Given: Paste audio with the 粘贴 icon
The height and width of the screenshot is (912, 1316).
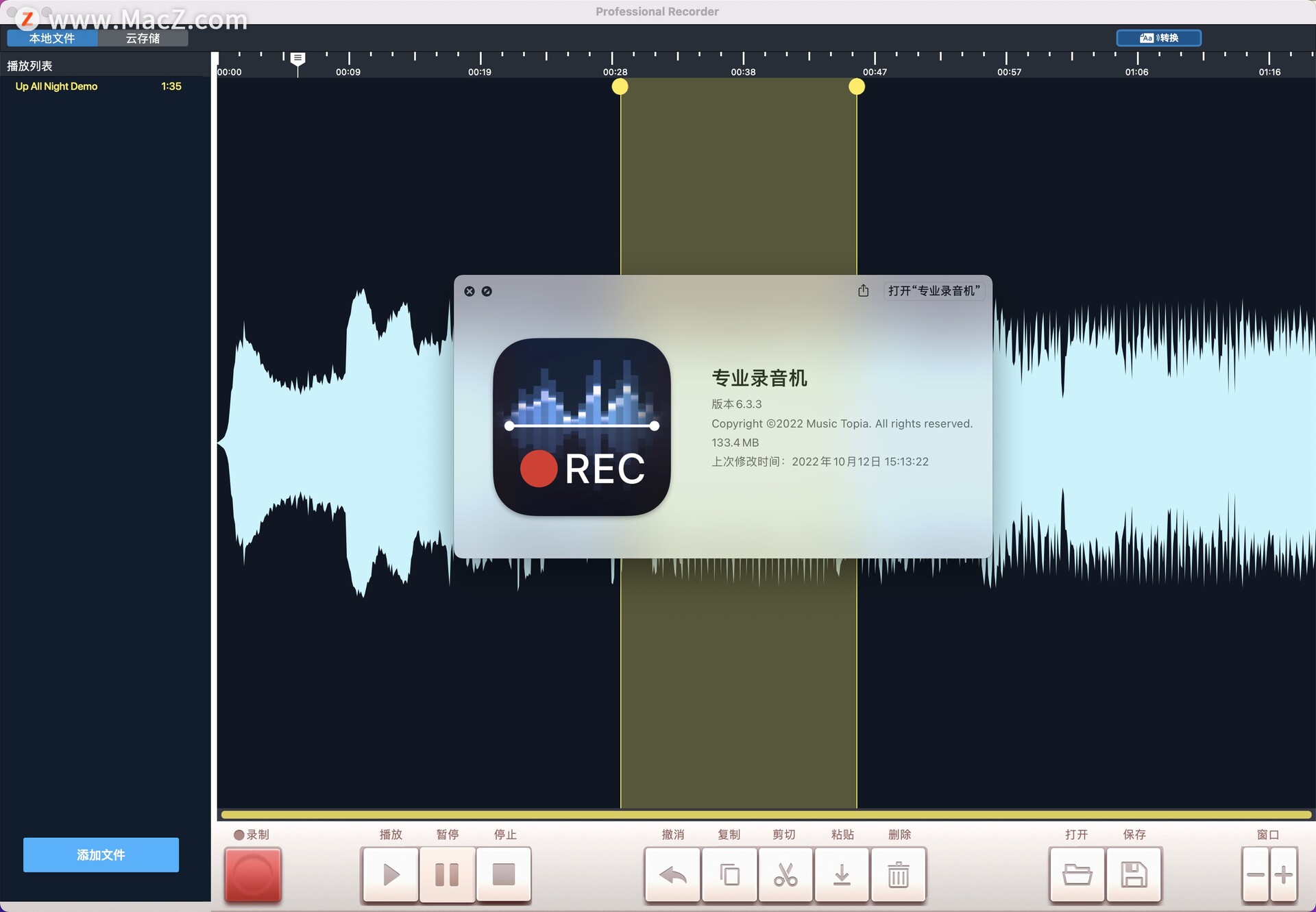Looking at the screenshot, I should [842, 875].
